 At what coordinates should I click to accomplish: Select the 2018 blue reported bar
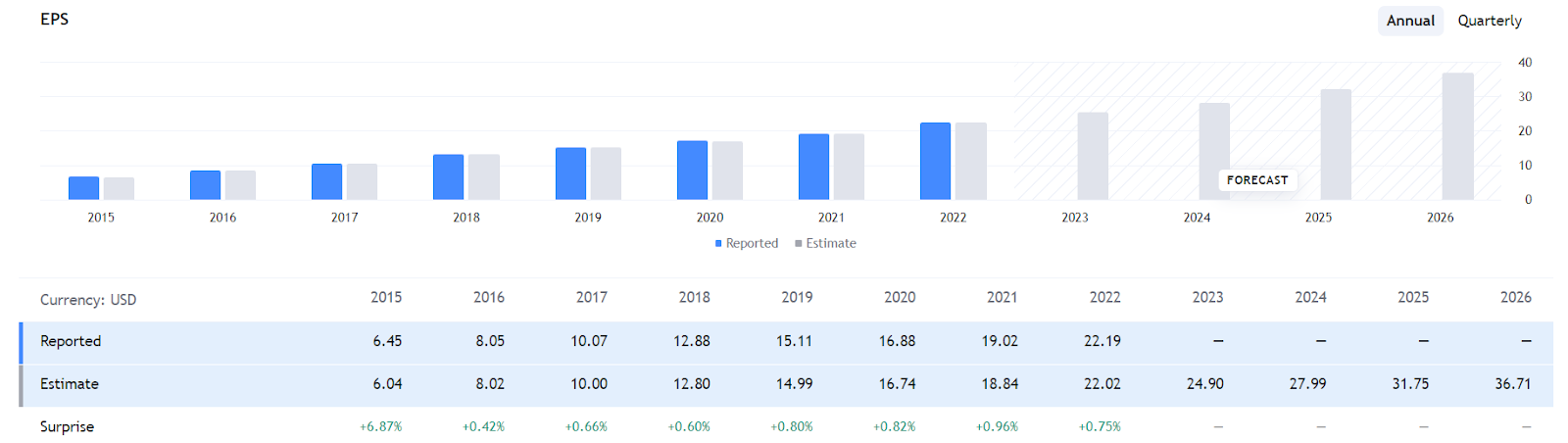tap(449, 177)
